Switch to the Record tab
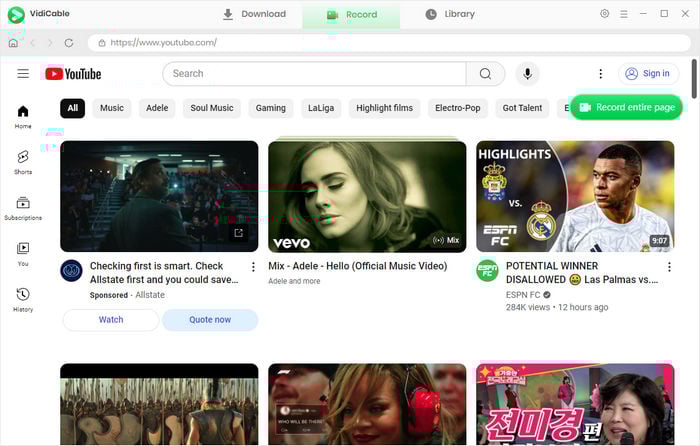The image size is (700, 446). [x=351, y=15]
